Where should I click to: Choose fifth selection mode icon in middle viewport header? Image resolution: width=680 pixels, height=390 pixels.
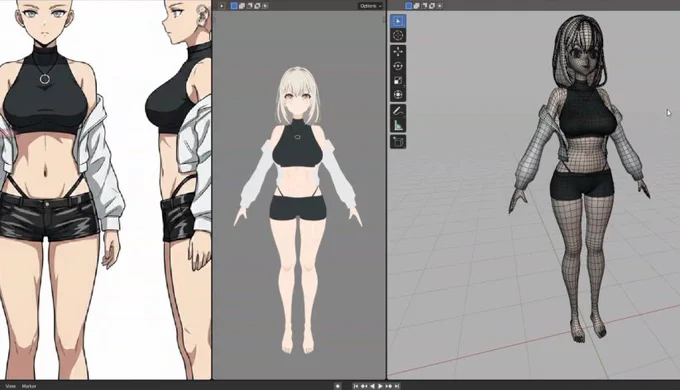[x=265, y=6]
